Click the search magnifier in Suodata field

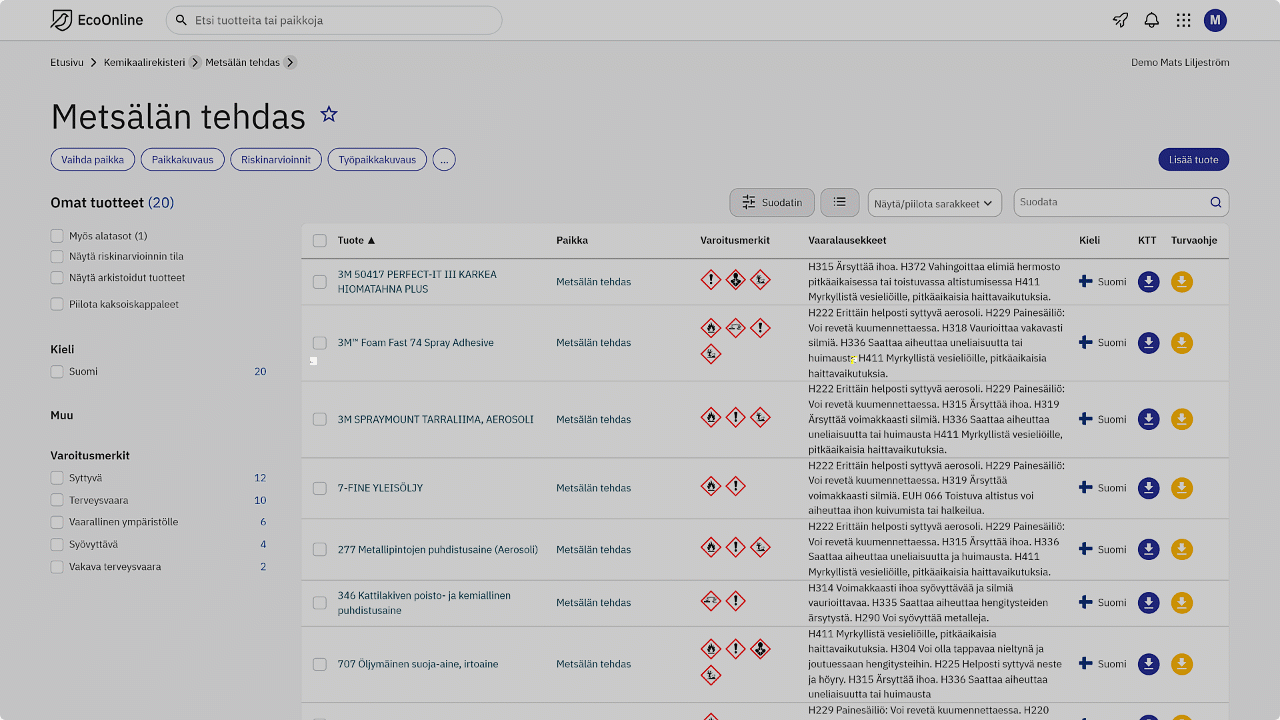(1216, 202)
